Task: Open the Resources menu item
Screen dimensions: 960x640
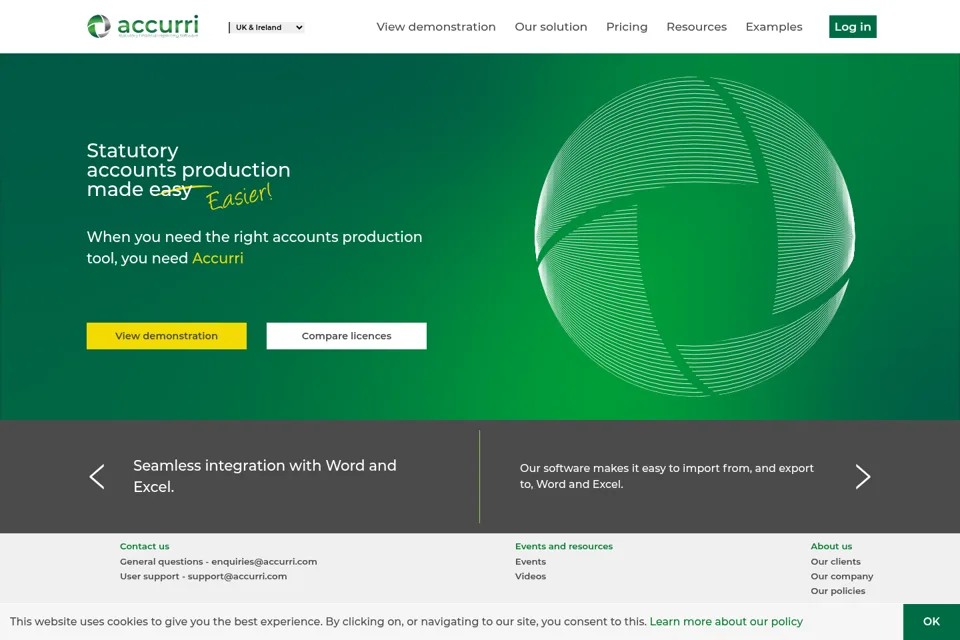Action: point(696,27)
